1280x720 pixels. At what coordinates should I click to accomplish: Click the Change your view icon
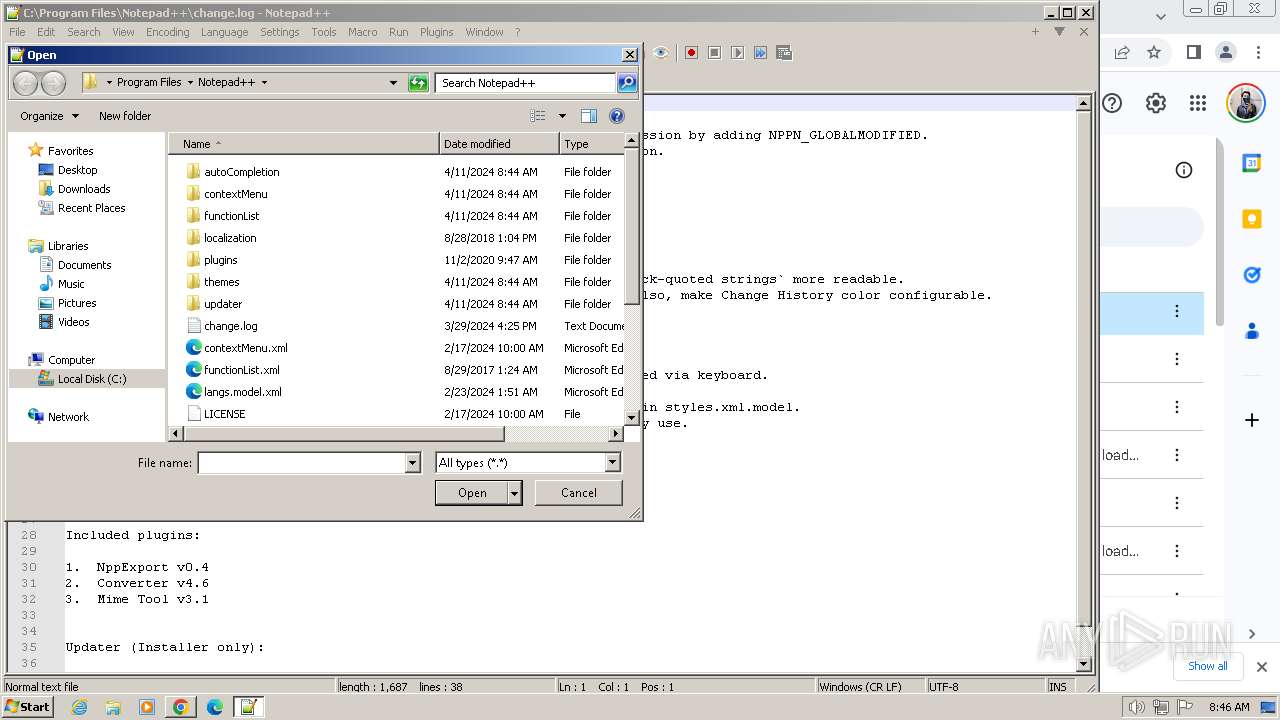click(538, 116)
